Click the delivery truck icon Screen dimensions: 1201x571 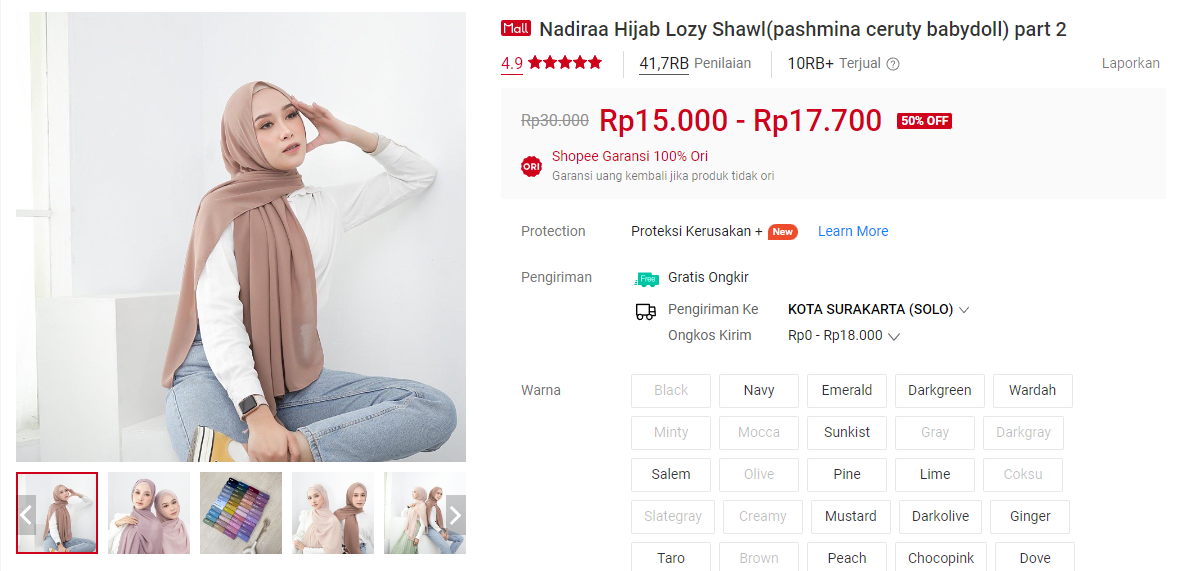click(x=646, y=311)
